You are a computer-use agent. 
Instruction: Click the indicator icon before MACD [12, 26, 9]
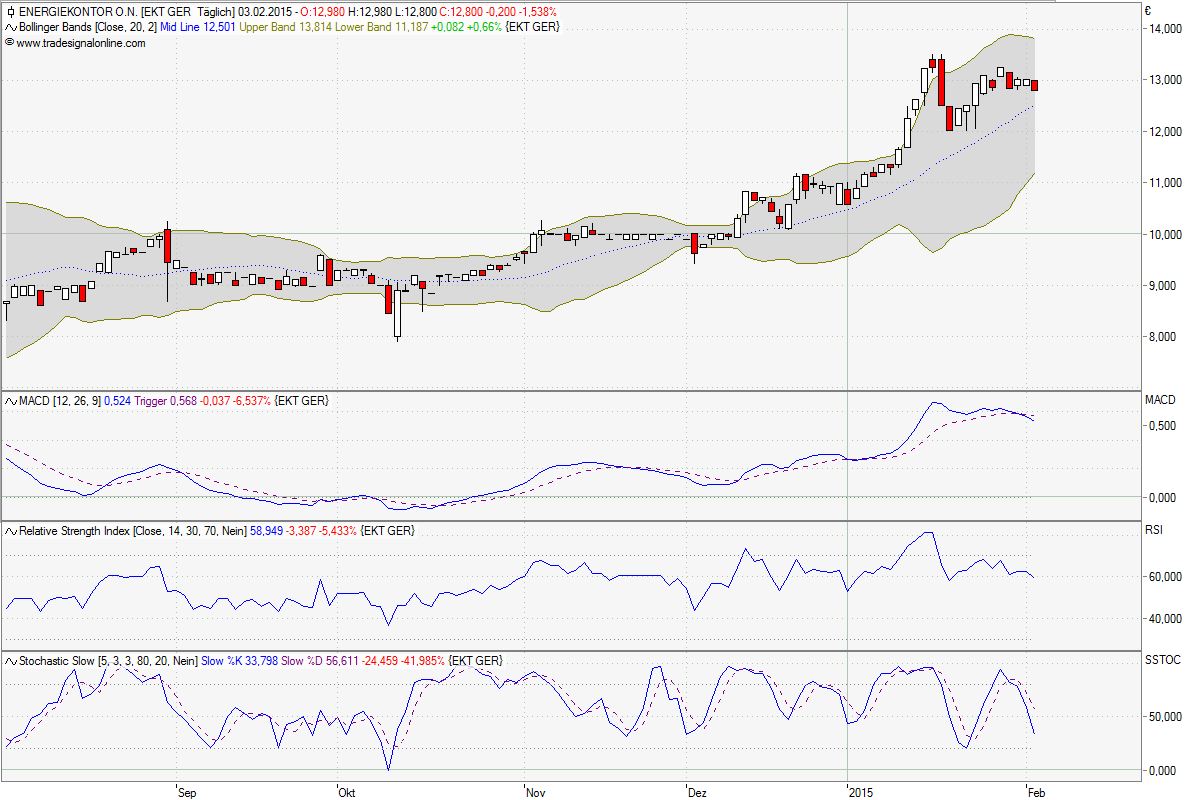[10, 401]
